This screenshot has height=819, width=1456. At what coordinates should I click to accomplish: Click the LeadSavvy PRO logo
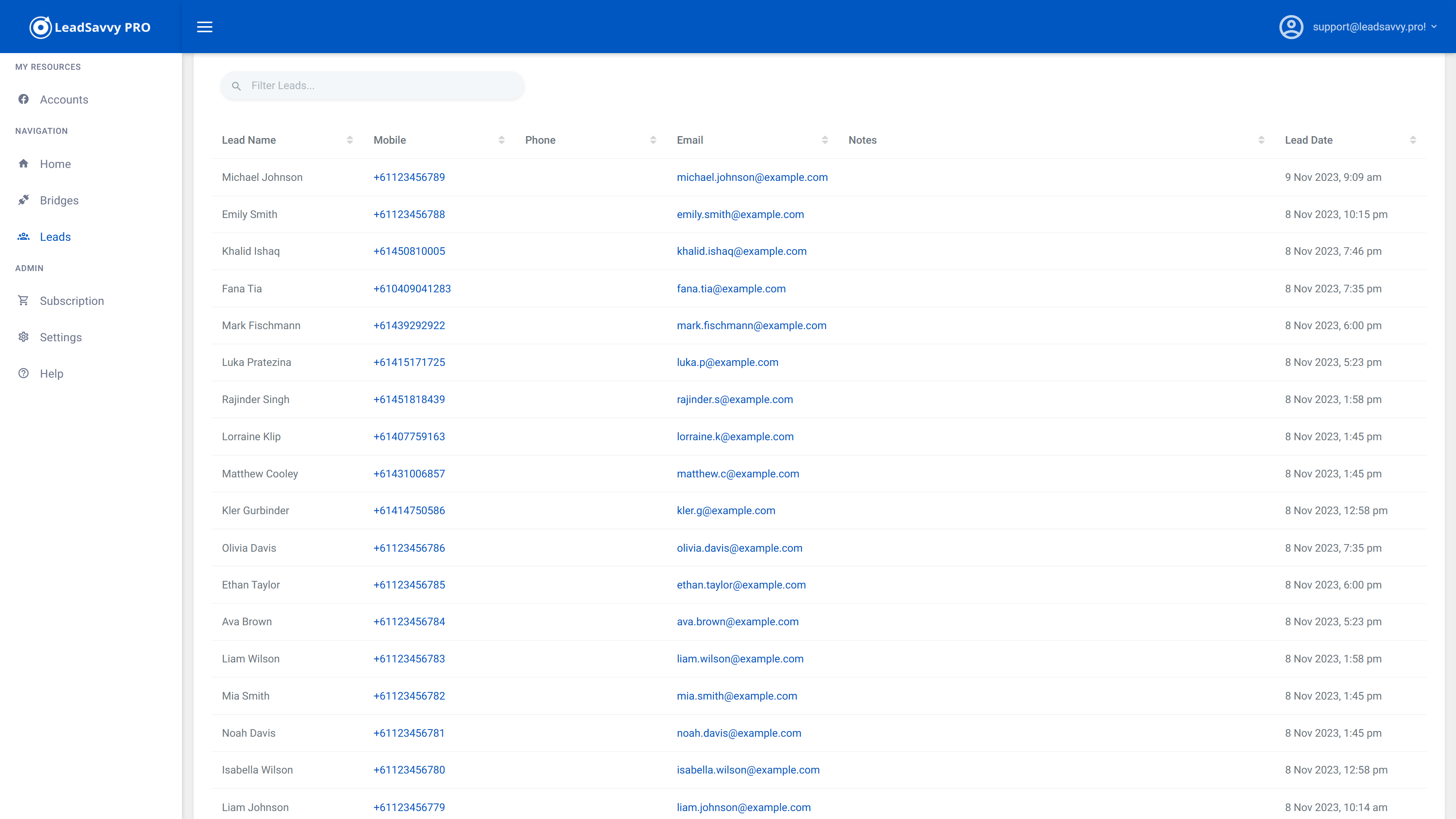(x=90, y=27)
